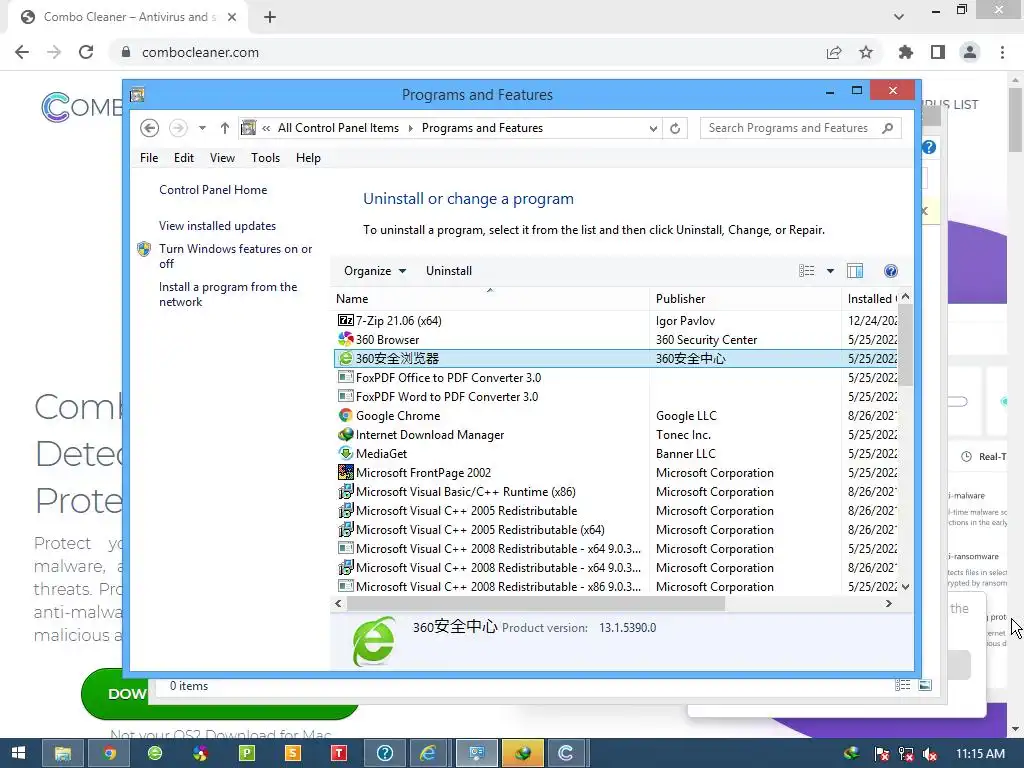
Task: Click the MediaGet download icon
Action: point(345,453)
